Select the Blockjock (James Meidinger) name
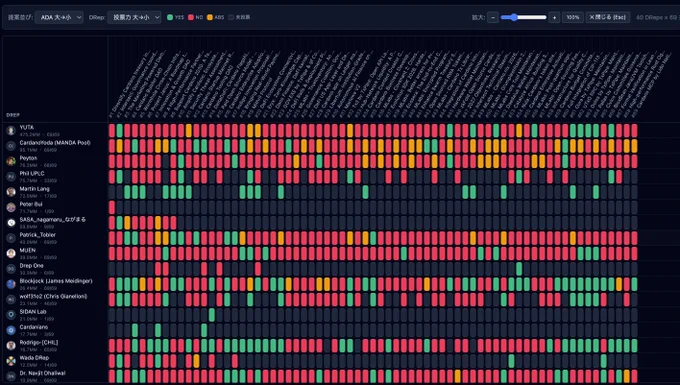 (56, 281)
